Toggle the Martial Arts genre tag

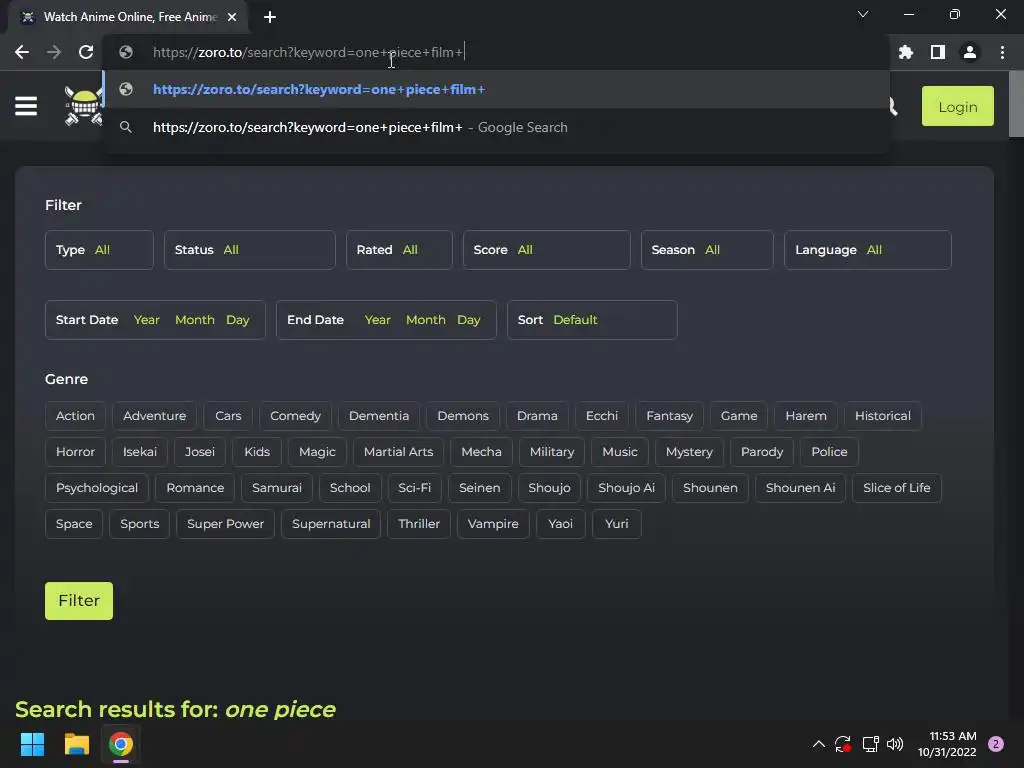click(398, 452)
